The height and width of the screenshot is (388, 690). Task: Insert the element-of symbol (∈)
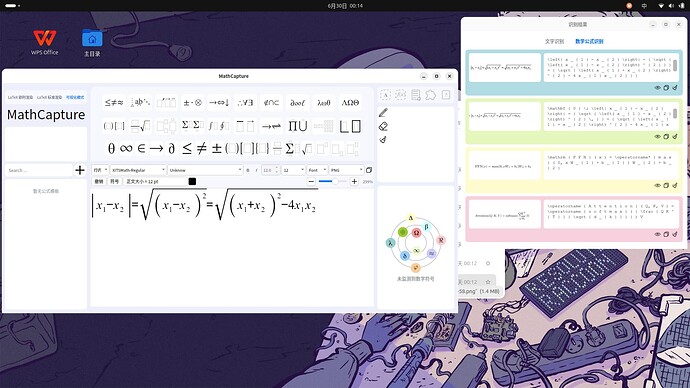click(141, 149)
